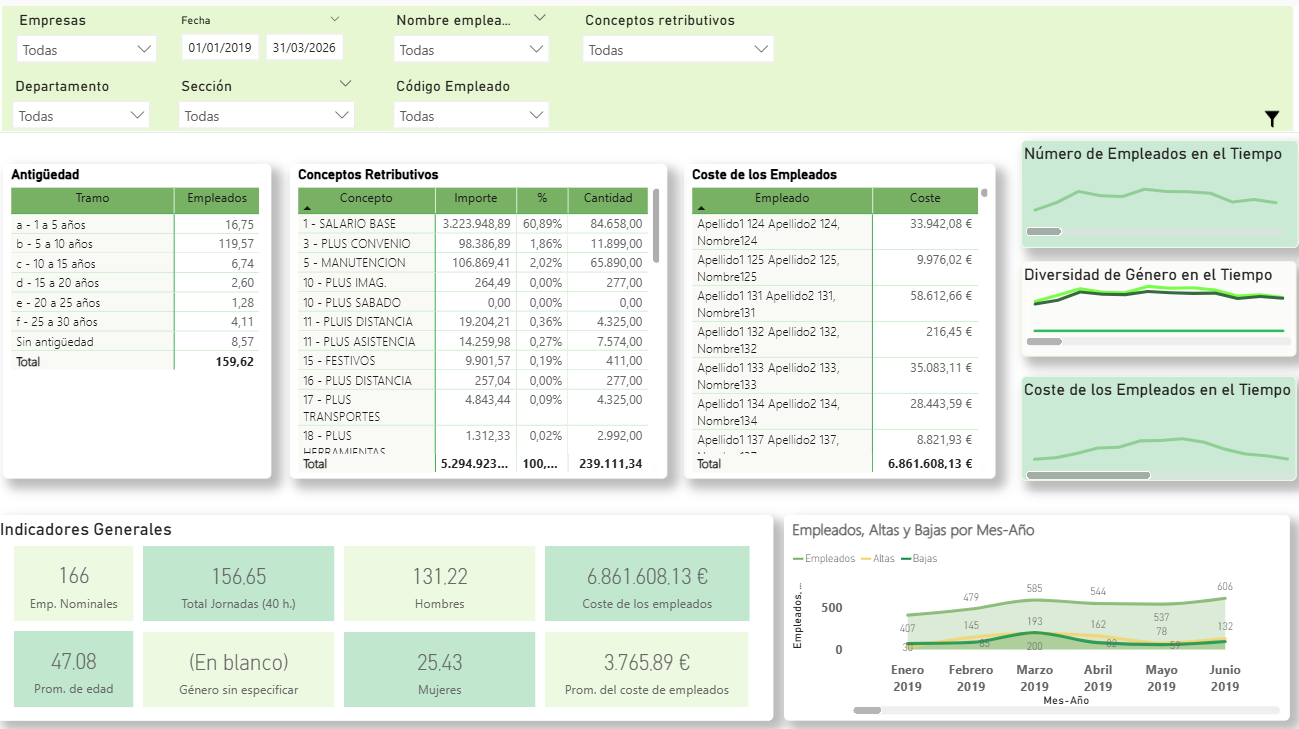Viewport: 1299px width, 729px height.
Task: Click the end date field 31/03/2026
Action: [304, 48]
